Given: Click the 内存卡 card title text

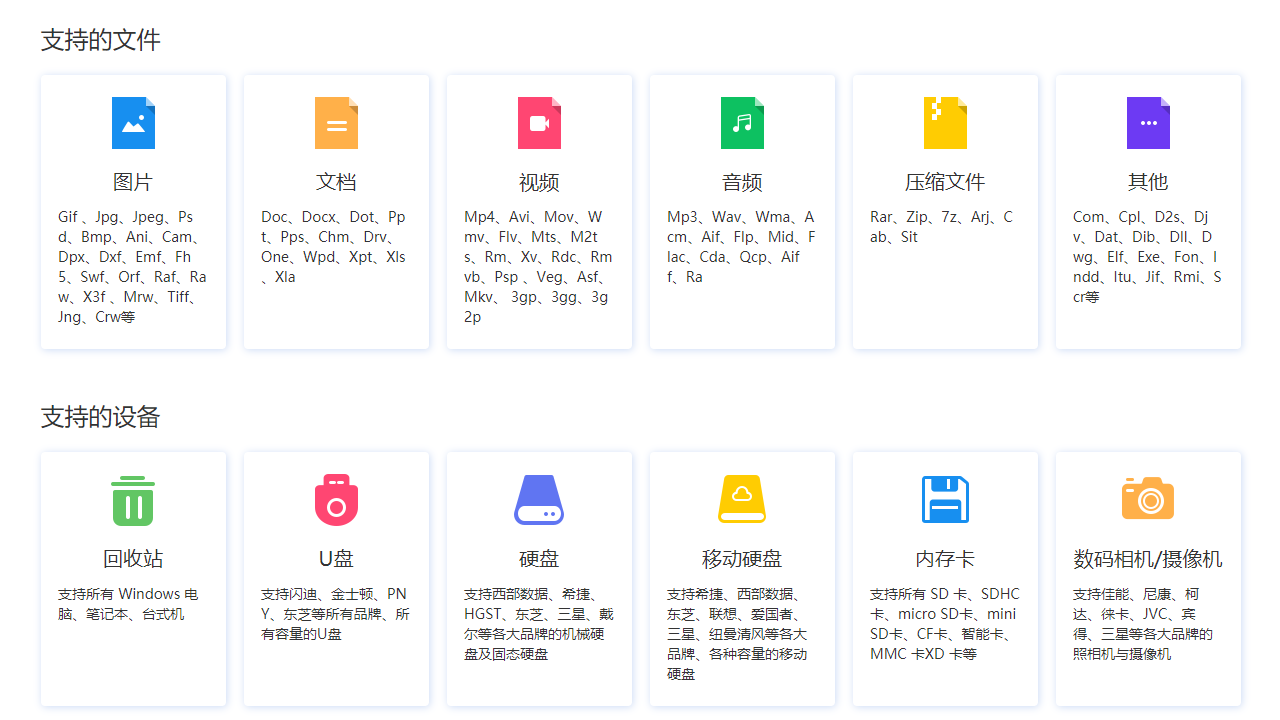Looking at the screenshot, I should pyautogui.click(x=945, y=559).
